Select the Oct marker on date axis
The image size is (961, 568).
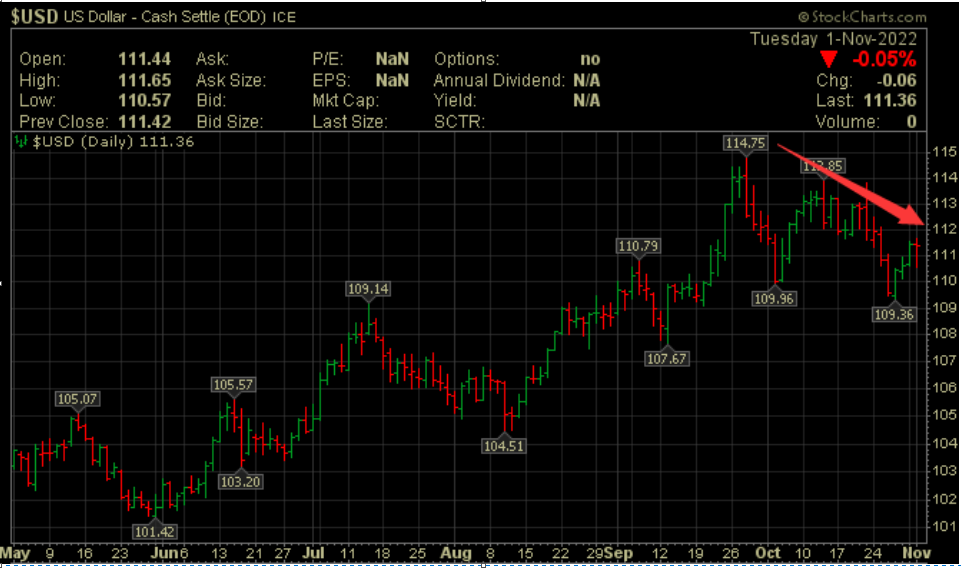pyautogui.click(x=768, y=553)
